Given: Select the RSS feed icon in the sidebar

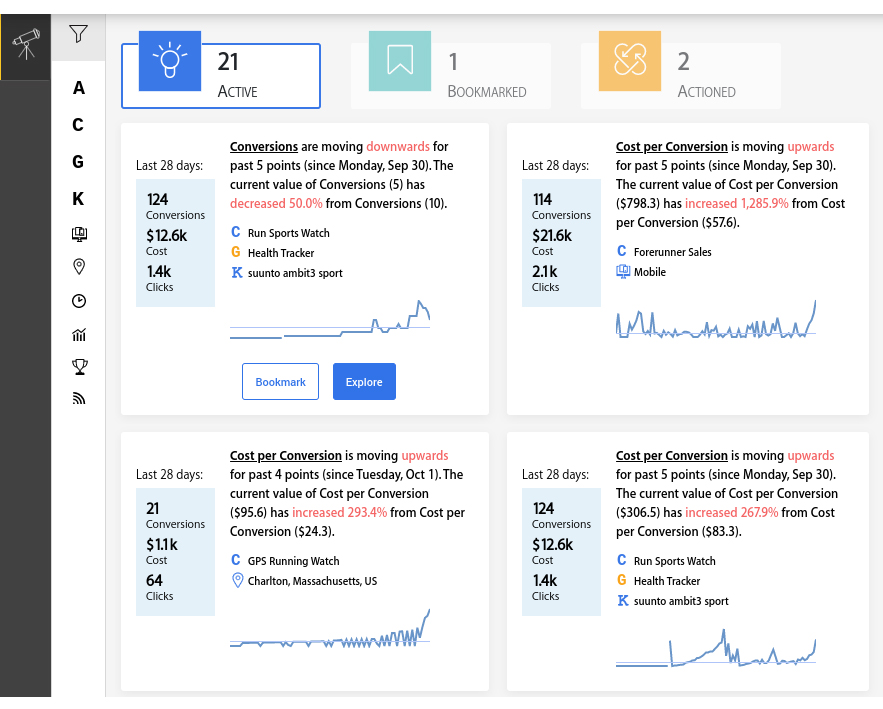Looking at the screenshot, I should pyautogui.click(x=79, y=399).
